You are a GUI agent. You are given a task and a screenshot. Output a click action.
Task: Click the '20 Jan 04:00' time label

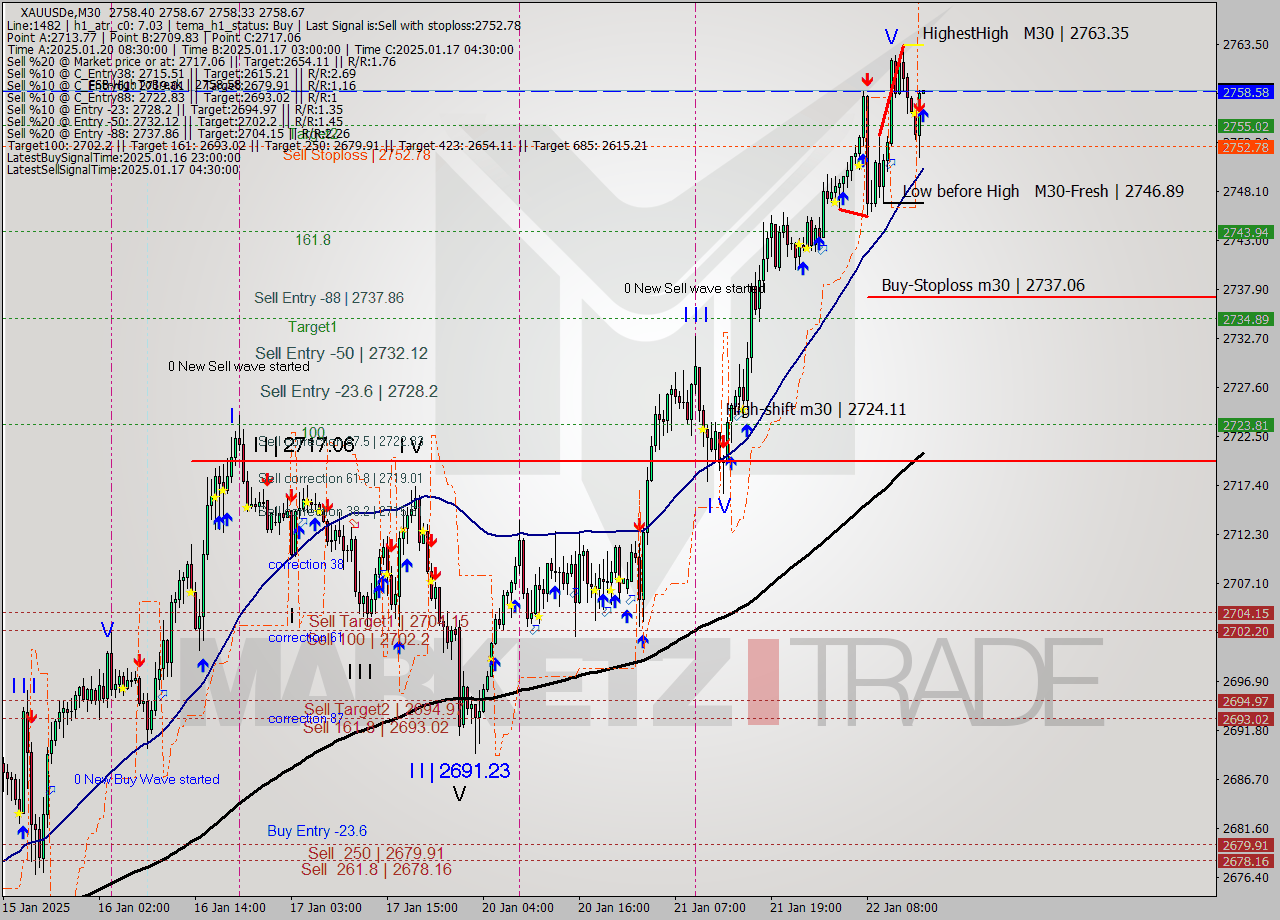click(518, 908)
